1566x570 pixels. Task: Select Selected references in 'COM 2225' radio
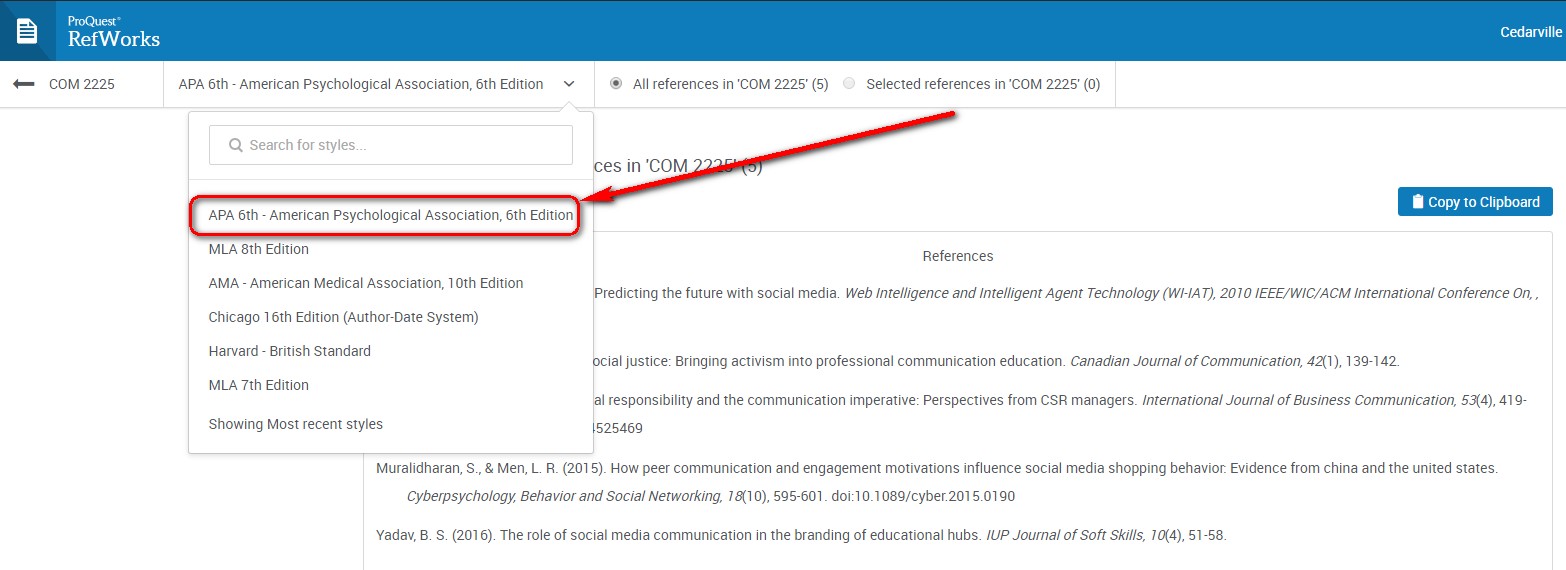click(849, 84)
